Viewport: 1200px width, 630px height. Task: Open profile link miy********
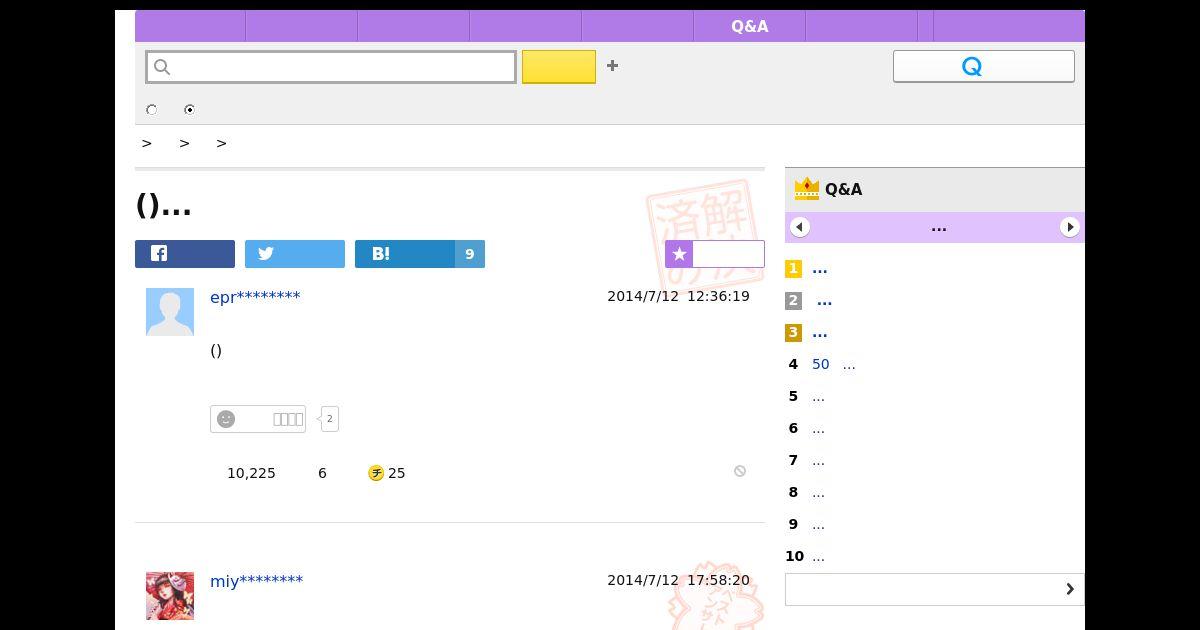tap(256, 581)
